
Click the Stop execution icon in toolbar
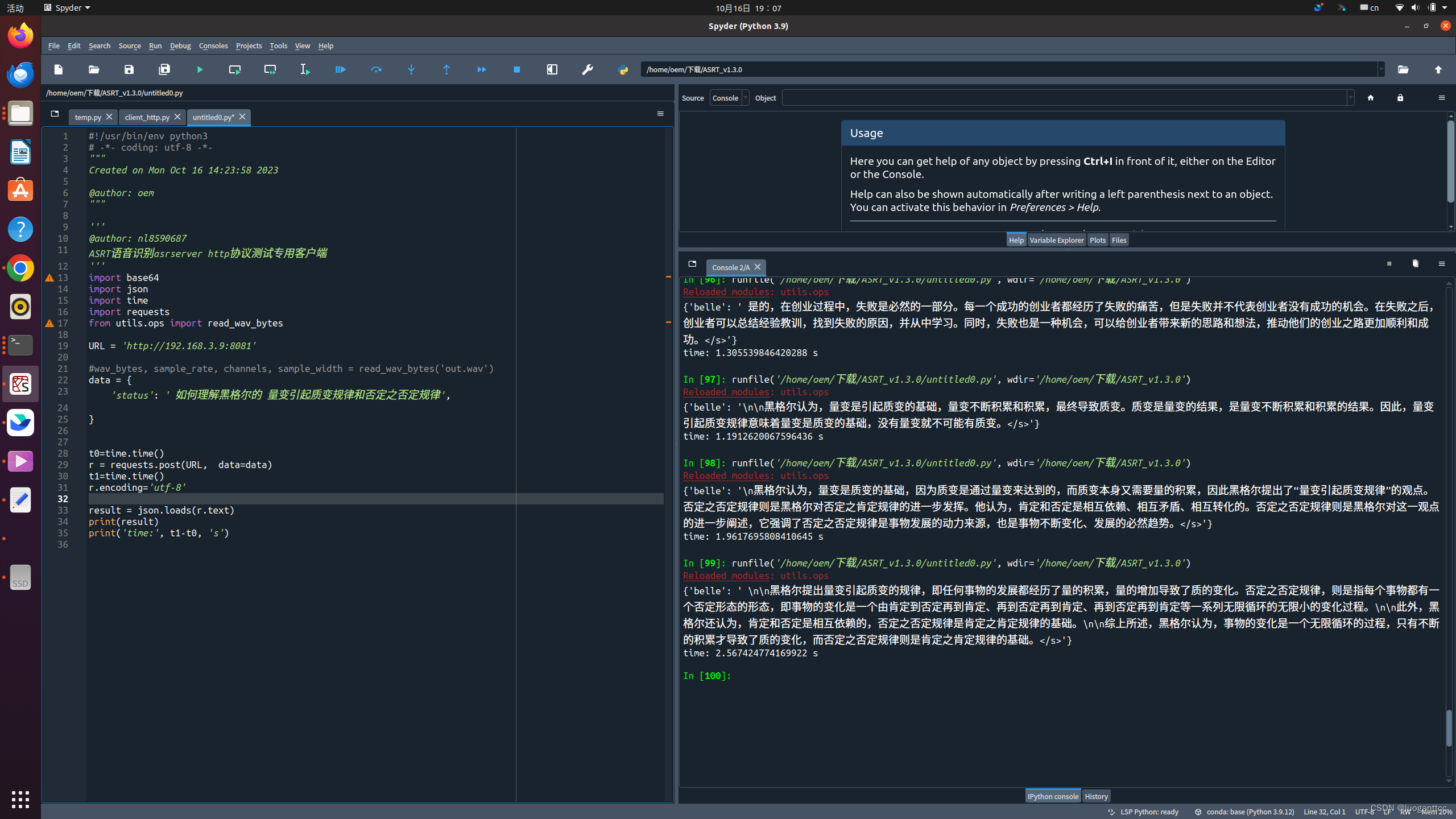click(516, 69)
